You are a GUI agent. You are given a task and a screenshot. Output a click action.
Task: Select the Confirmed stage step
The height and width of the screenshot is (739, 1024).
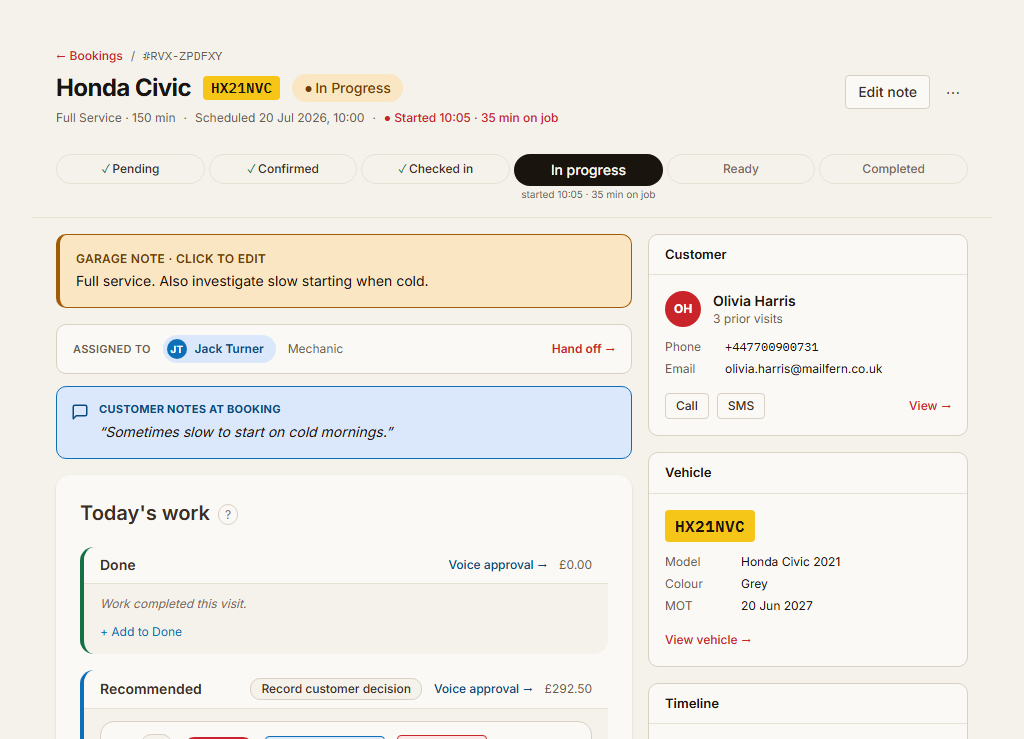283,169
